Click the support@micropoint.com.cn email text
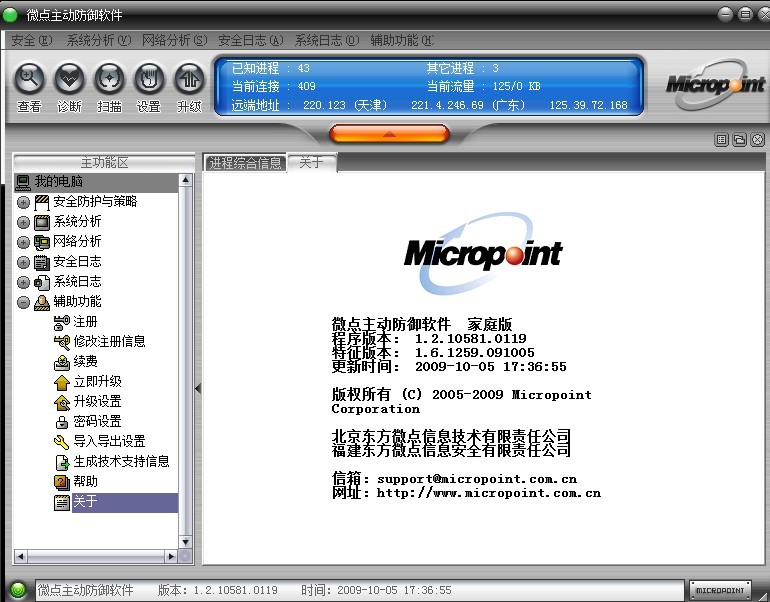770x602 pixels. pos(477,479)
